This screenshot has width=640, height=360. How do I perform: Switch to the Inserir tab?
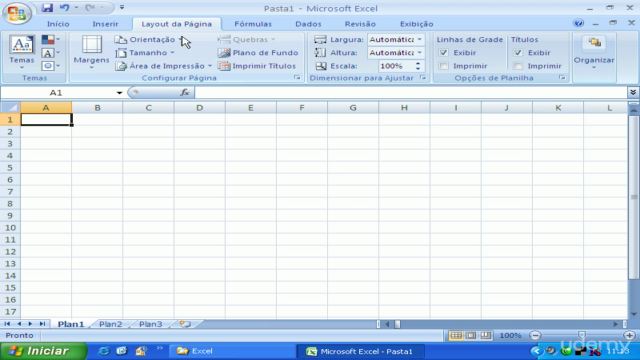point(105,24)
